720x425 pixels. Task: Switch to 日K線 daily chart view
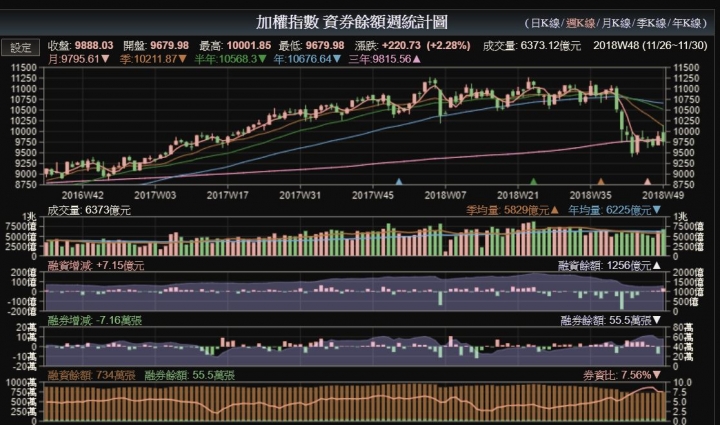[546, 23]
